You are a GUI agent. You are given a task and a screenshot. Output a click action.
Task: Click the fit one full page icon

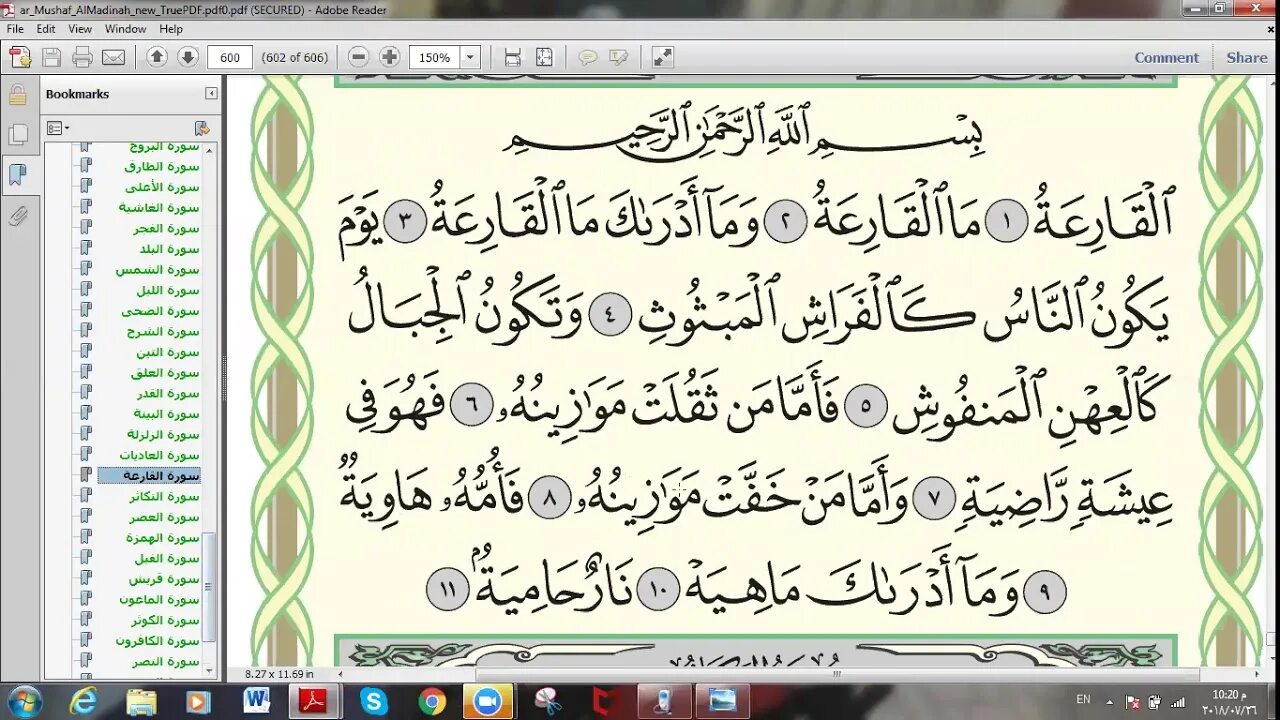[544, 57]
